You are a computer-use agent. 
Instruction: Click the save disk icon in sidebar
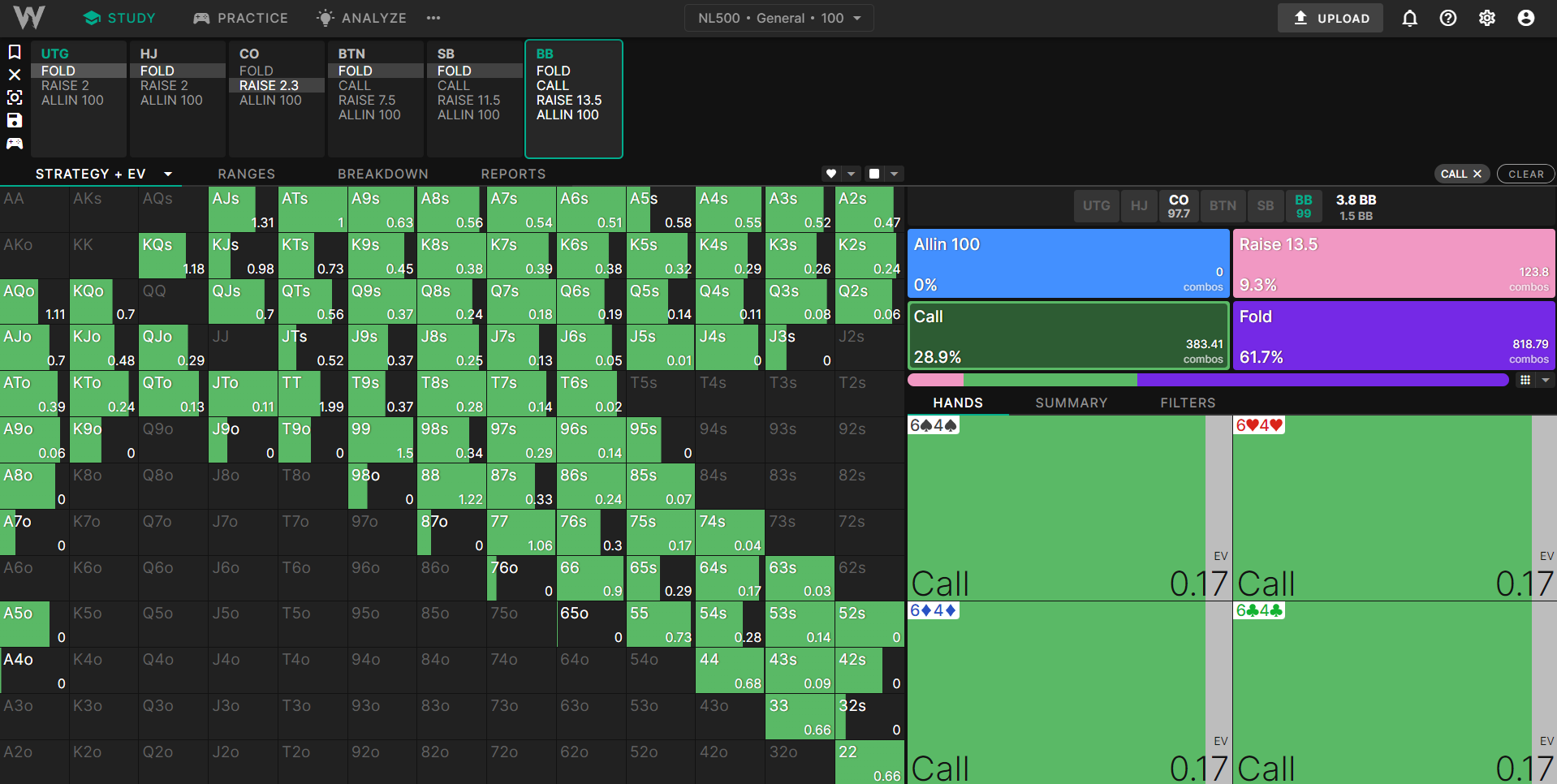point(15,120)
